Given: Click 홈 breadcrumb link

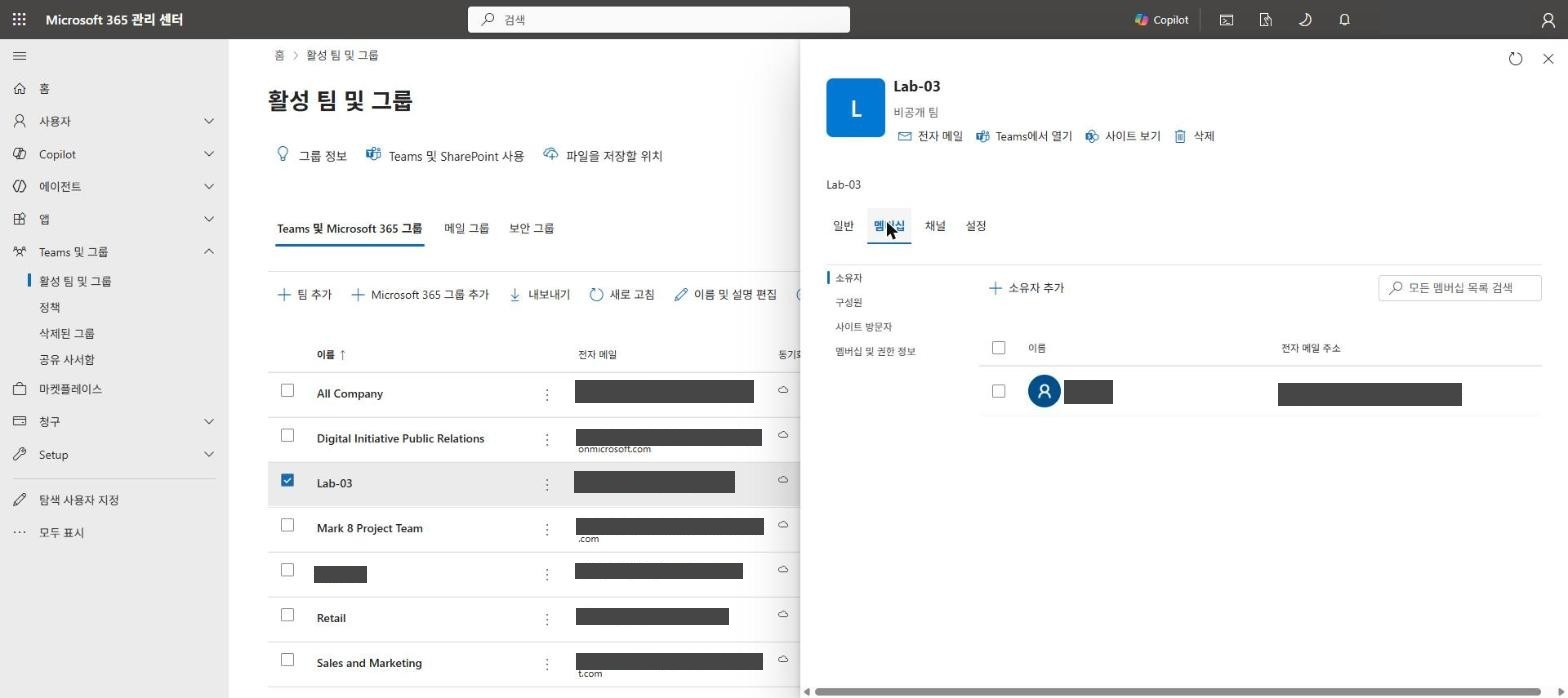Looking at the screenshot, I should tap(279, 55).
